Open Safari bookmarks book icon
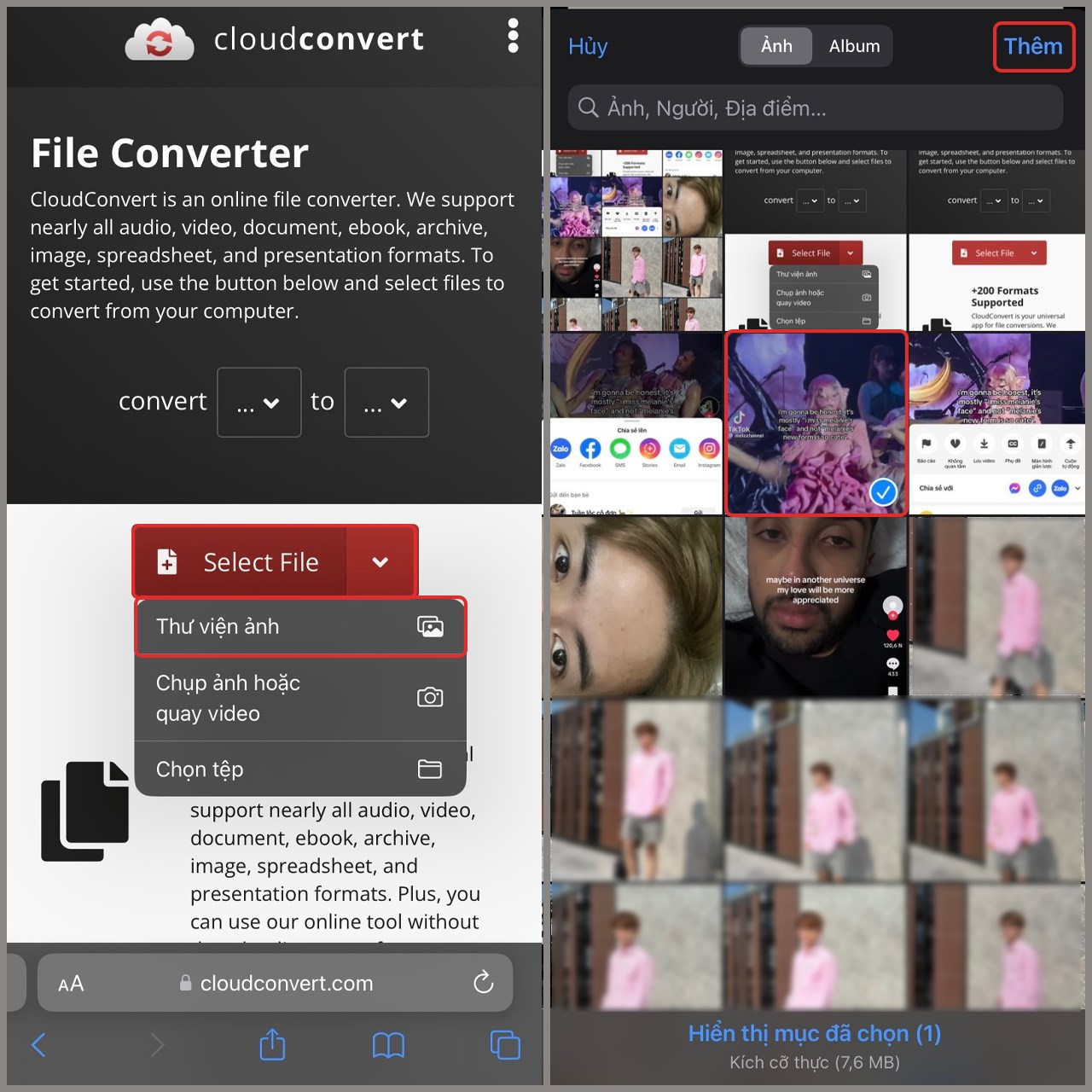Image resolution: width=1092 pixels, height=1092 pixels. (x=388, y=1045)
